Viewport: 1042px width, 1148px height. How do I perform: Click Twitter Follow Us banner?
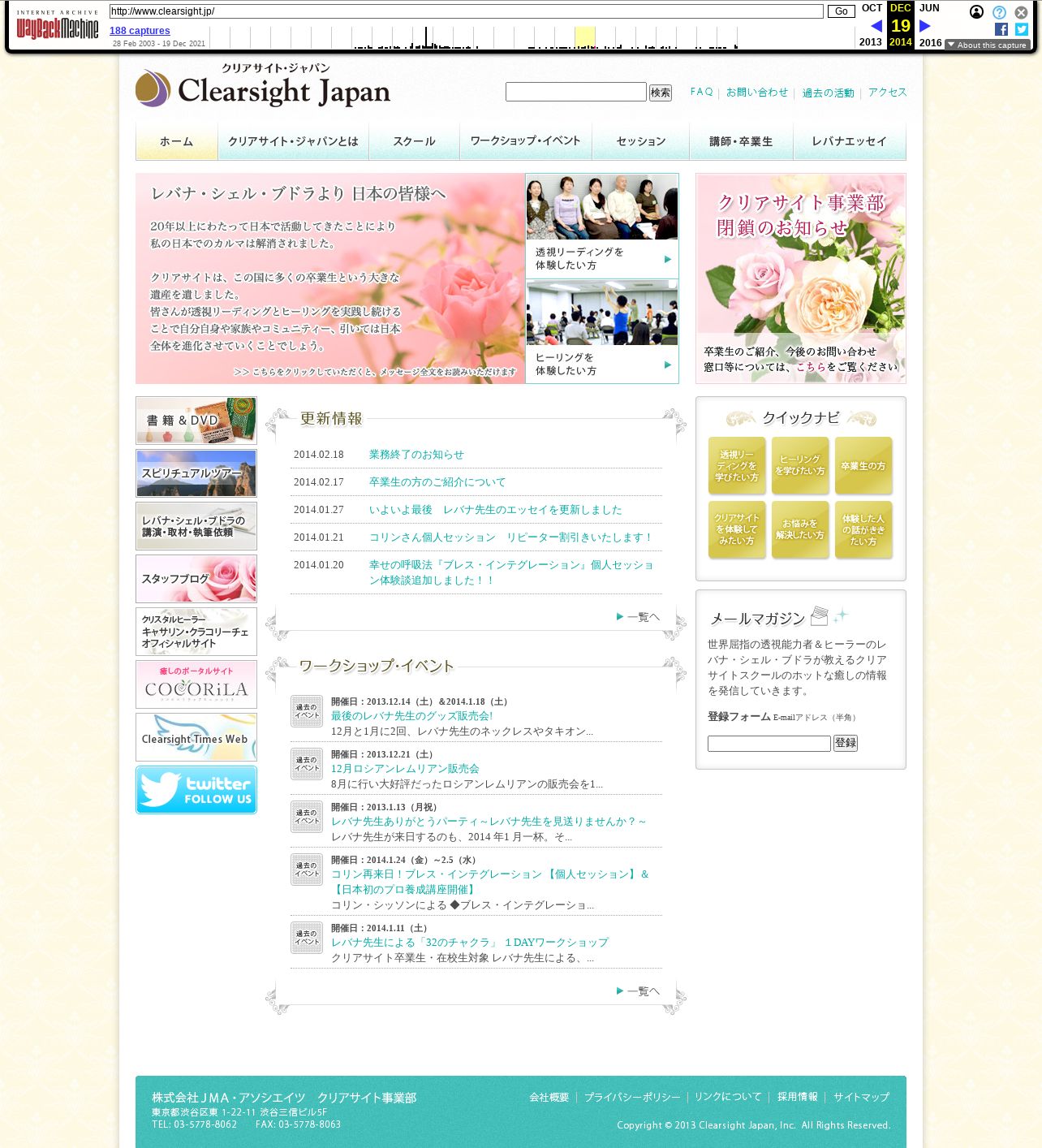click(196, 790)
